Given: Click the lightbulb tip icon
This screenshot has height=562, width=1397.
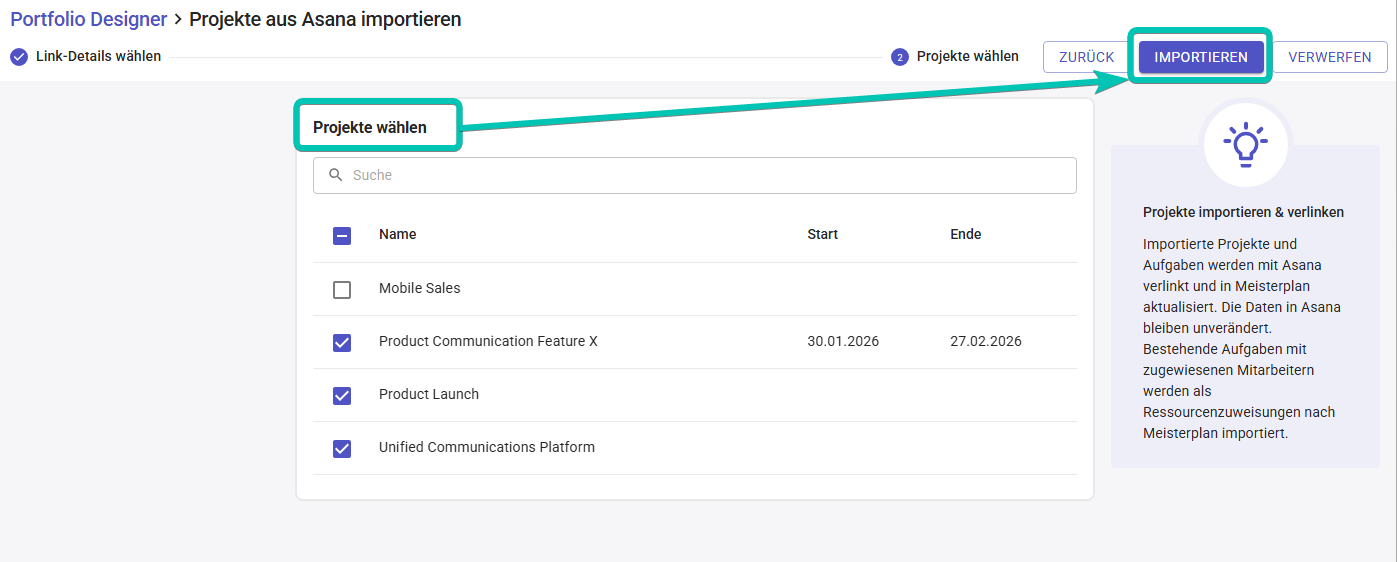Looking at the screenshot, I should coord(1245,144).
